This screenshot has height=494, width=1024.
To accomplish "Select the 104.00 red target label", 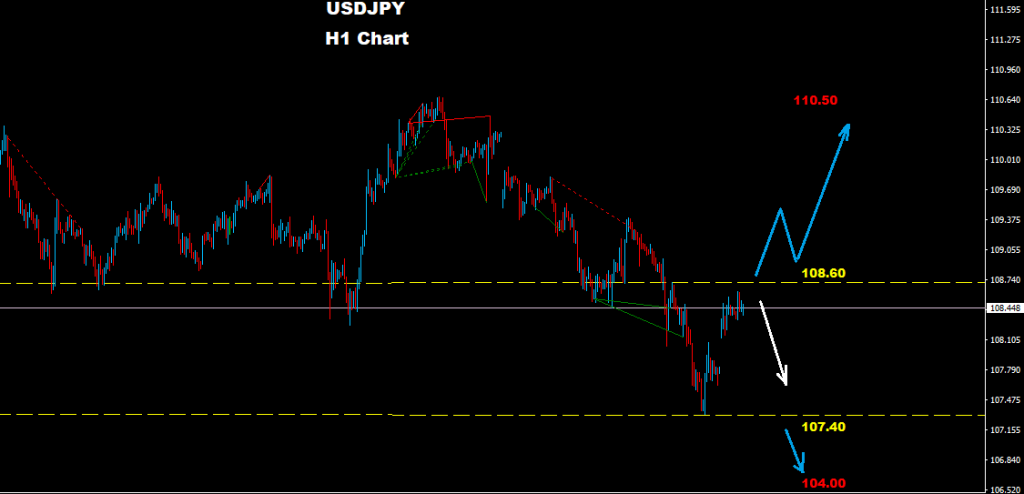I will 824,484.
